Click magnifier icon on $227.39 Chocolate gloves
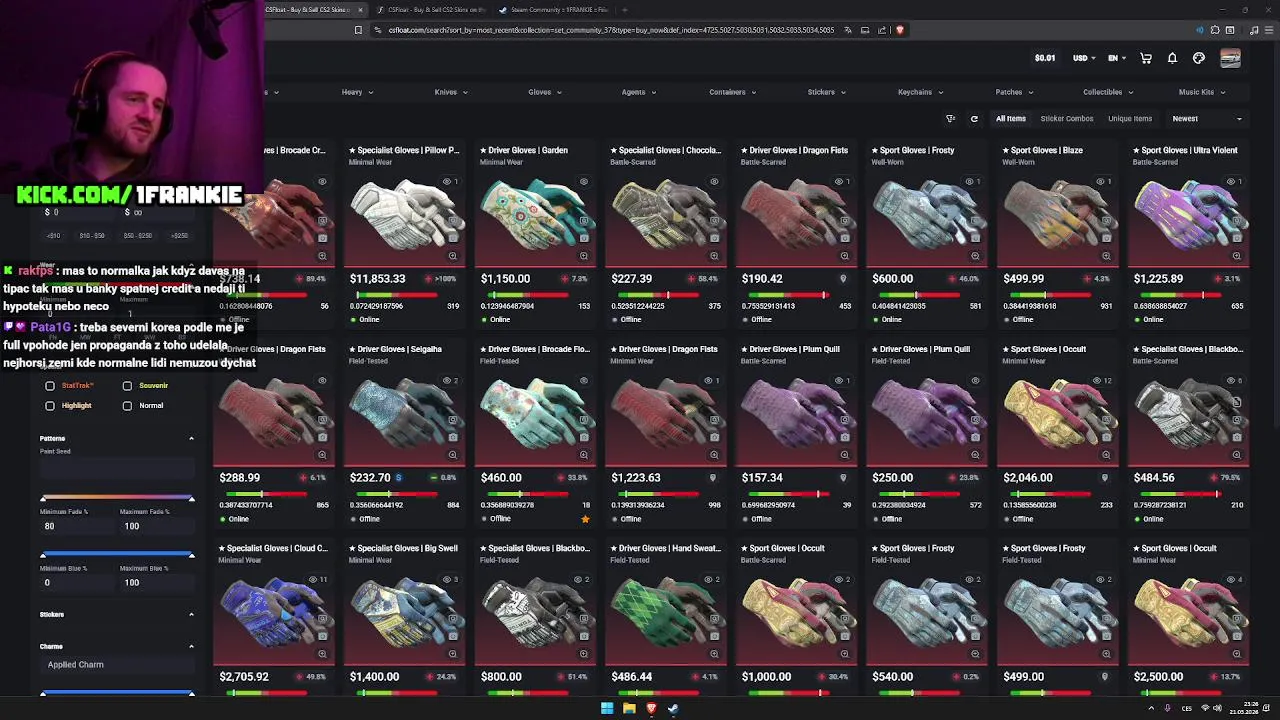 click(x=714, y=256)
